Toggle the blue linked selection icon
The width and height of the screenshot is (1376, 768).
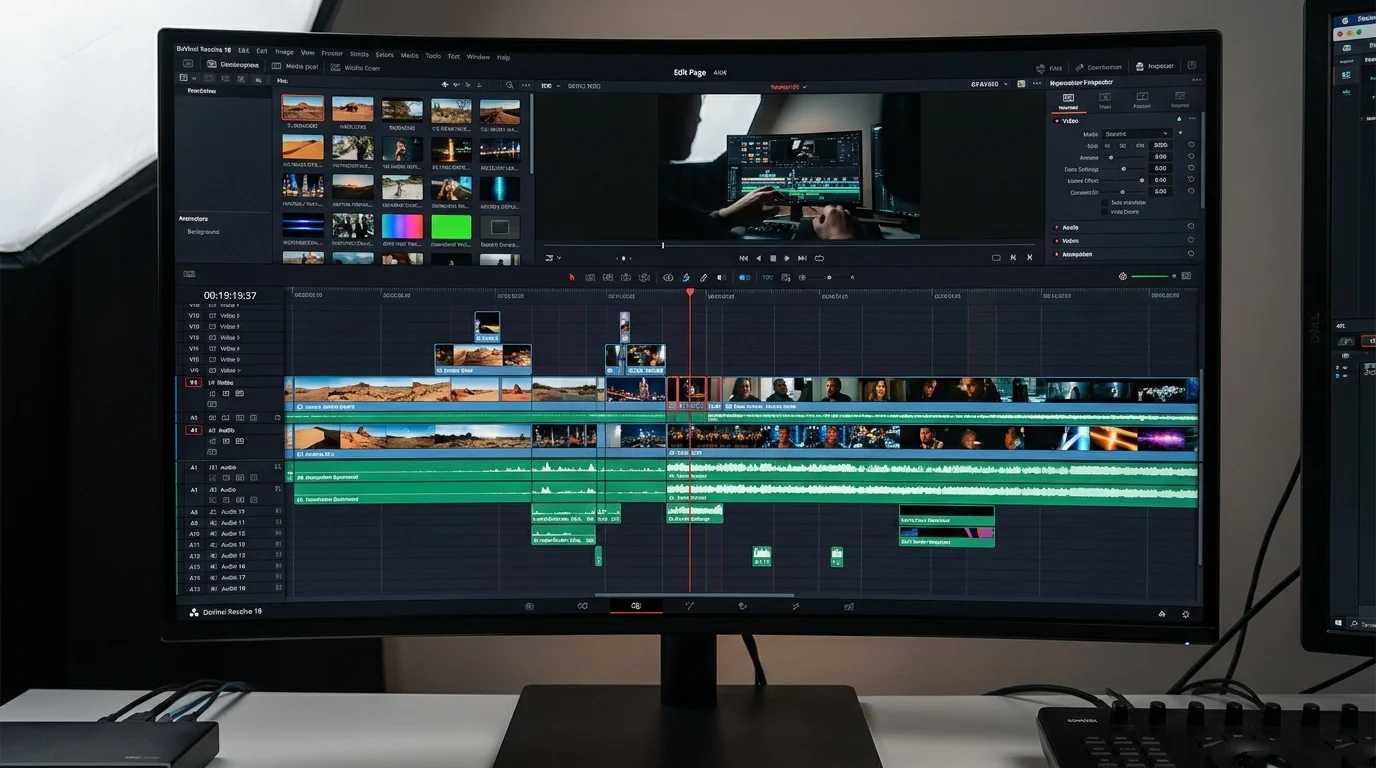tap(686, 277)
